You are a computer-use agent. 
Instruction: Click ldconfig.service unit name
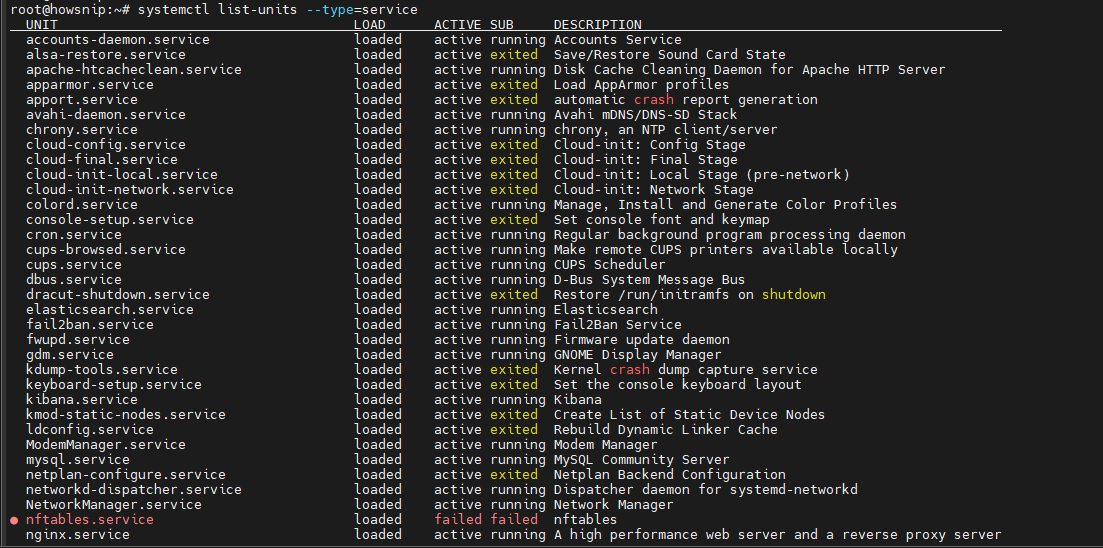coord(89,430)
